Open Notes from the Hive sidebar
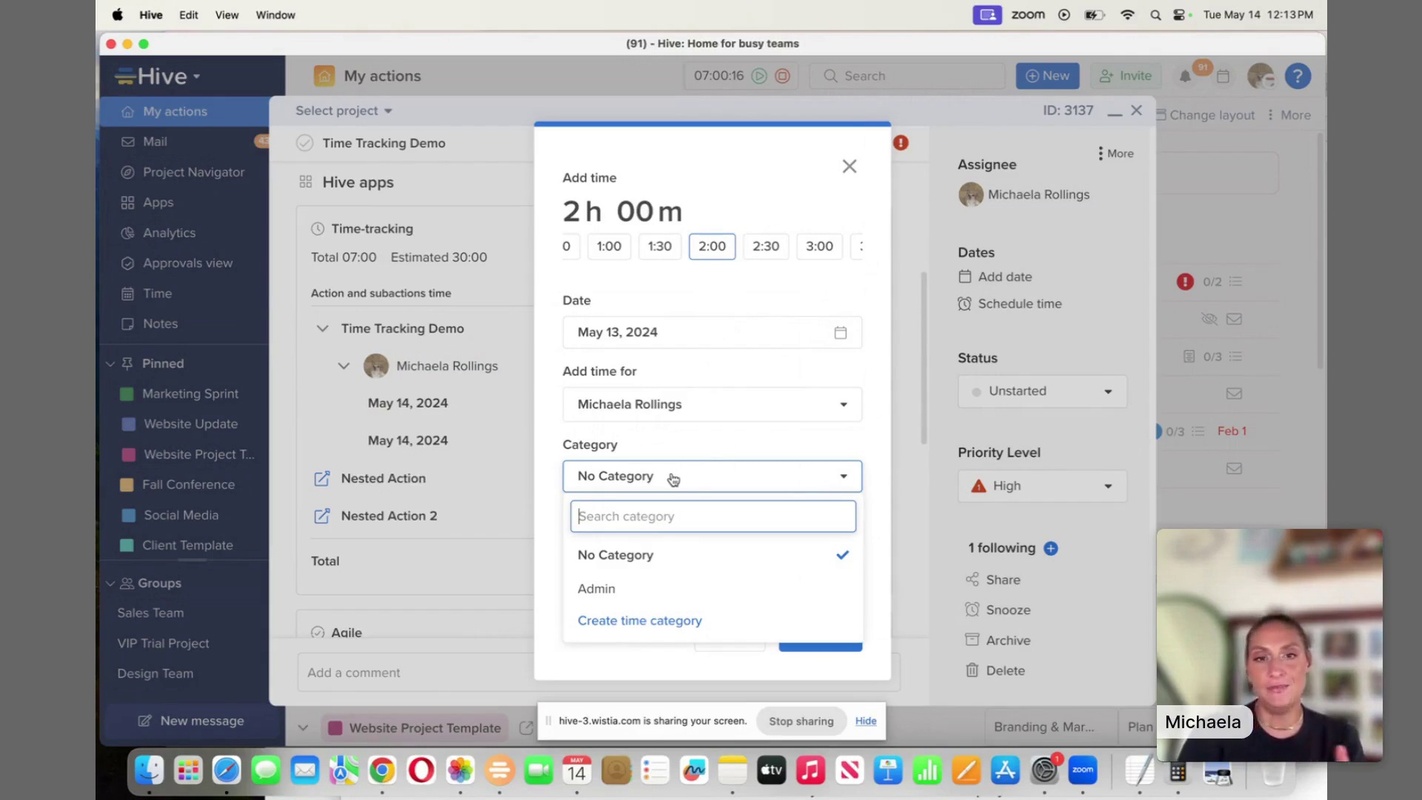The width and height of the screenshot is (1422, 800). click(x=158, y=323)
